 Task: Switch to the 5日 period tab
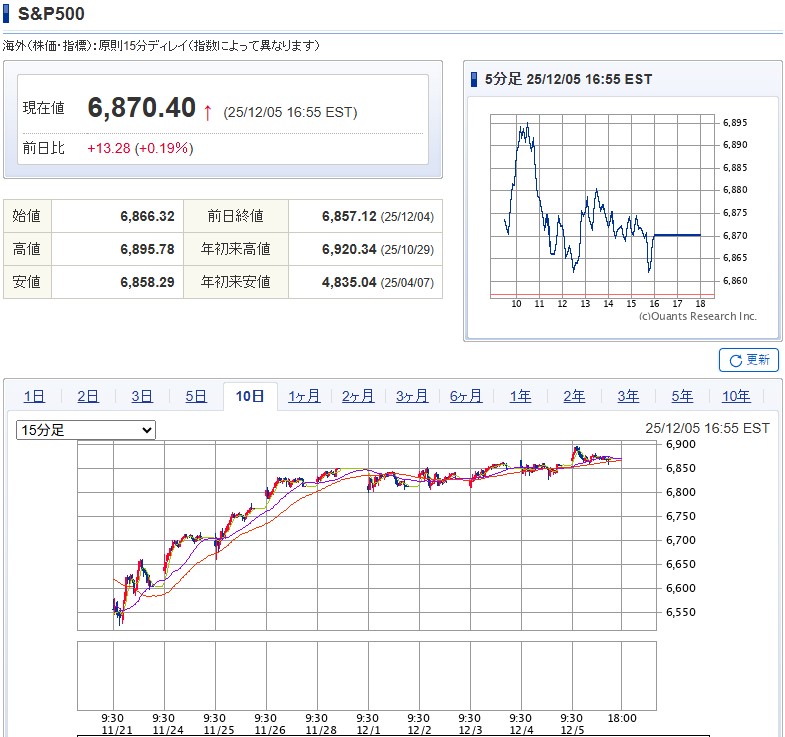pos(196,397)
